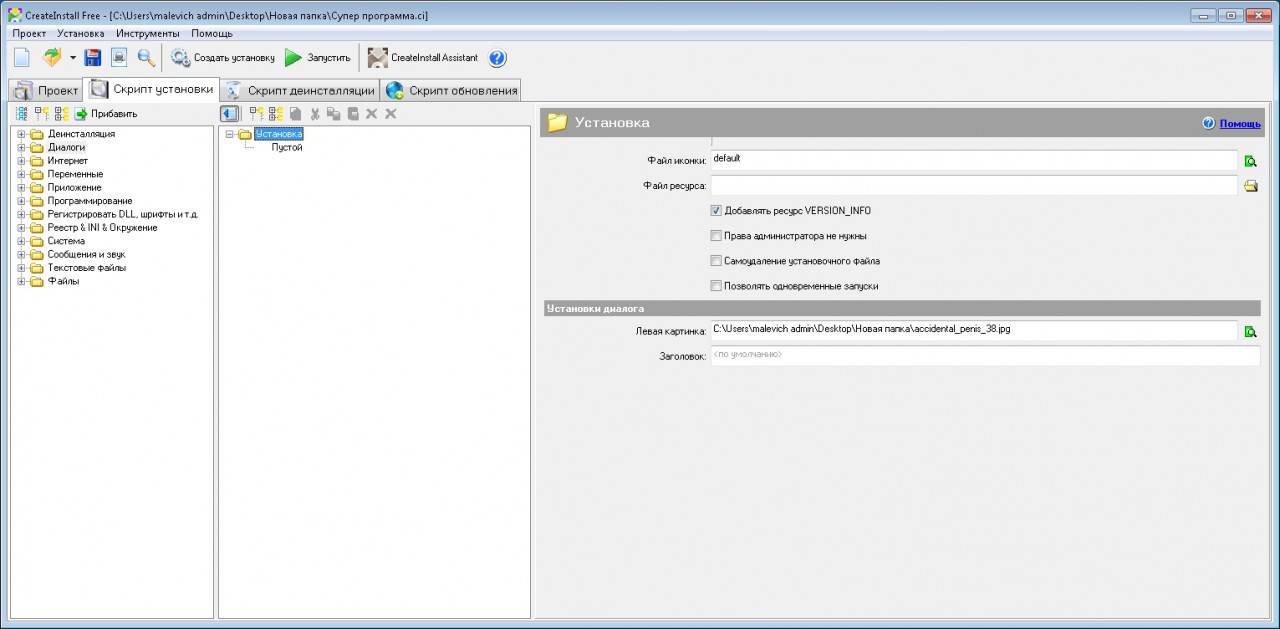
Task: Click the first X delete icon in the script toolbar
Action: pyautogui.click(x=372, y=114)
